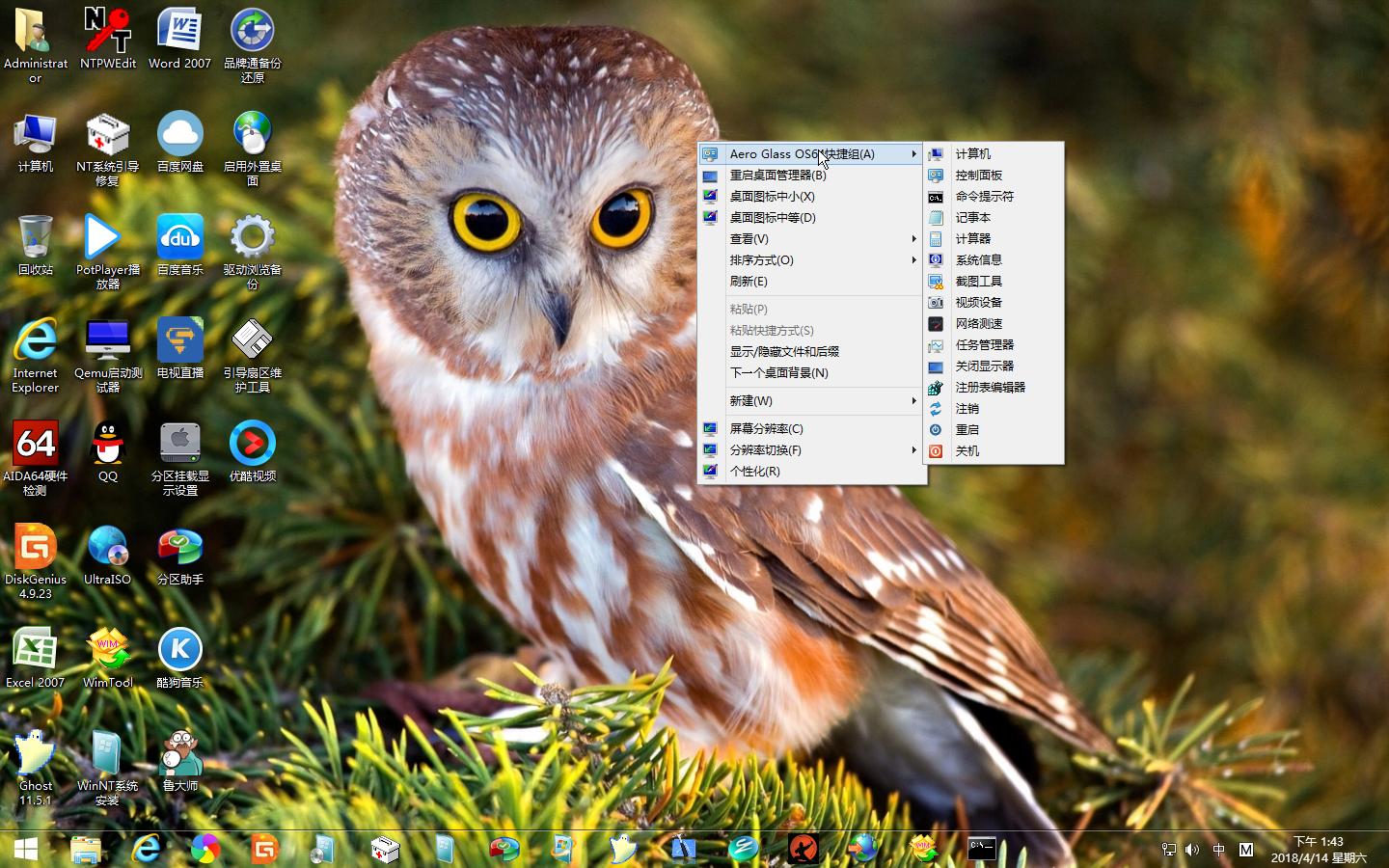Select 计算器 in the submenu

coord(994,238)
